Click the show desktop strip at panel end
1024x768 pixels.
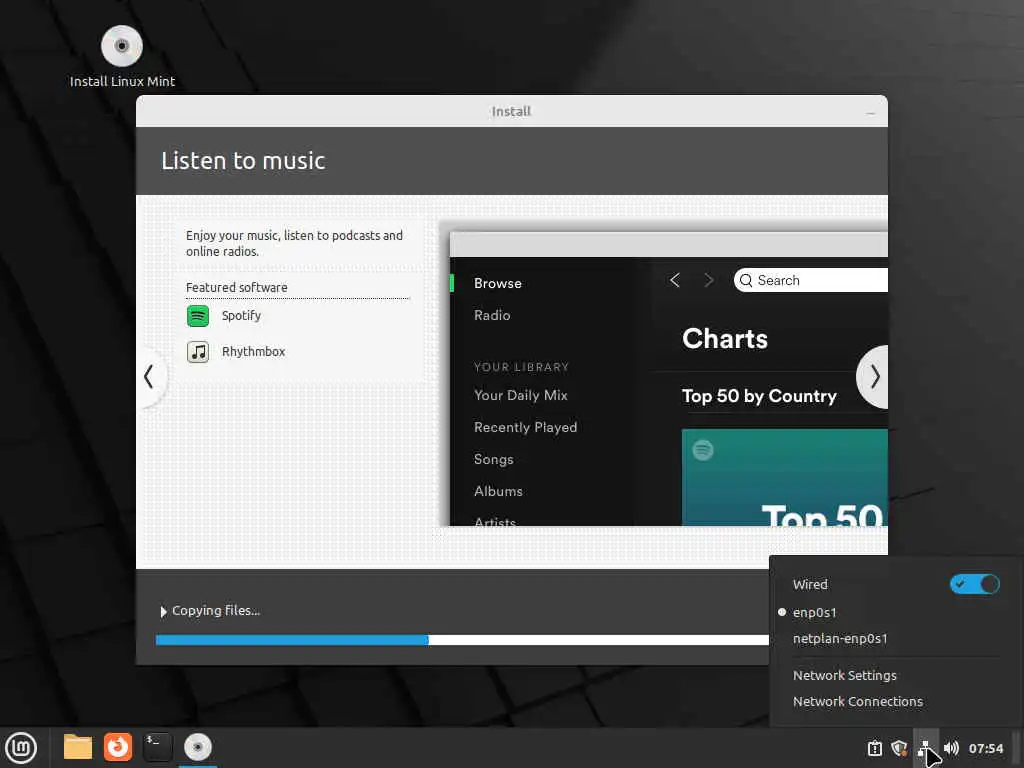point(1017,748)
